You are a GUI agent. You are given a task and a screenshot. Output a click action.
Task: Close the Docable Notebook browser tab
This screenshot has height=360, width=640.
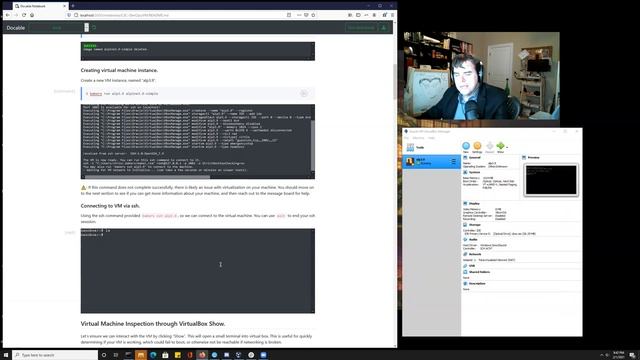coord(64,6)
